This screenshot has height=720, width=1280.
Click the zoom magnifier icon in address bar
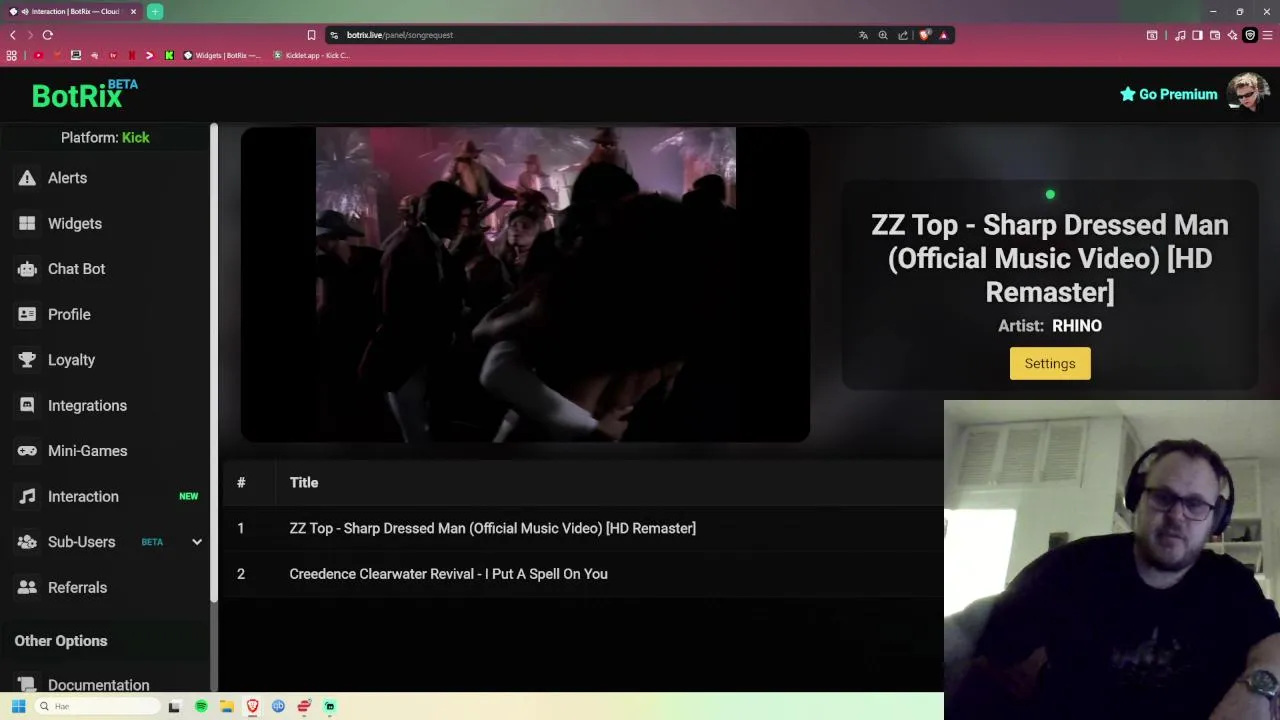coord(883,35)
